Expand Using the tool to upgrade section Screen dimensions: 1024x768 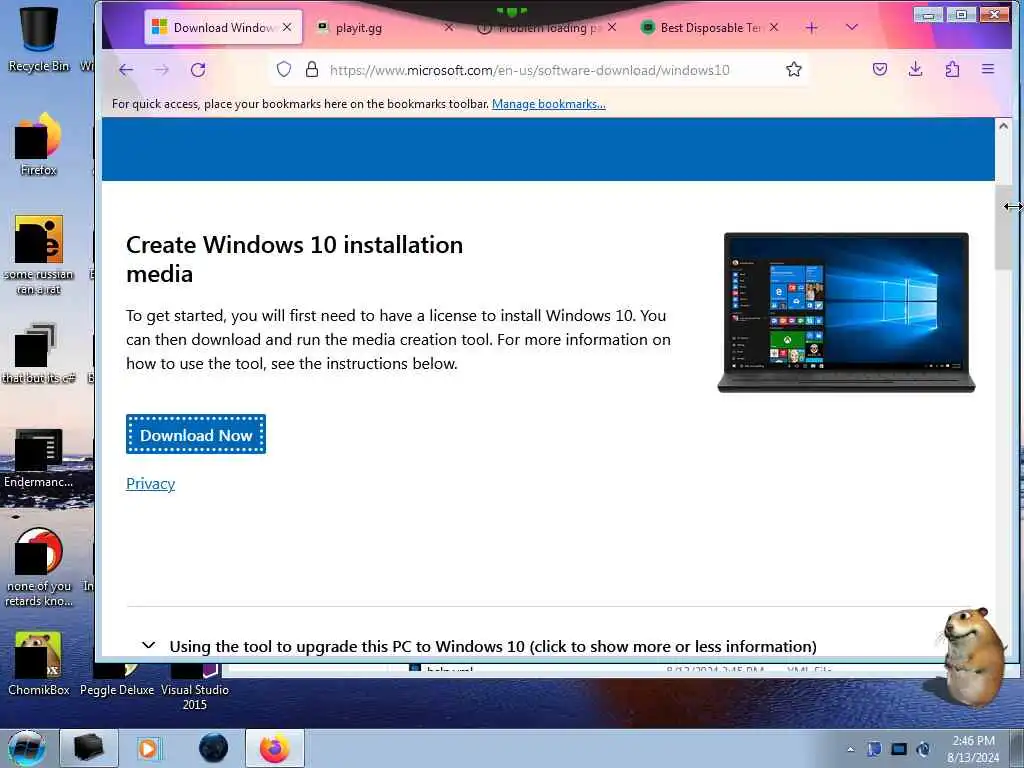479,646
